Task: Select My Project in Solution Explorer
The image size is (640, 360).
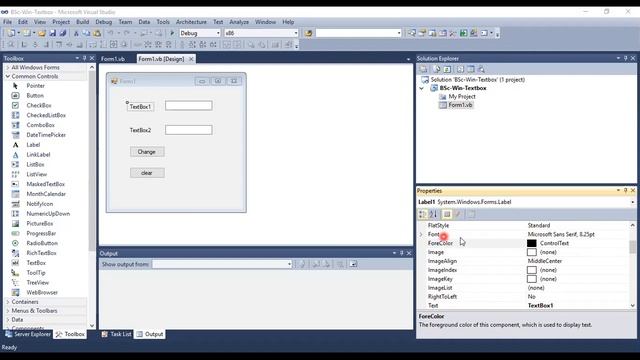Action: pyautogui.click(x=462, y=97)
